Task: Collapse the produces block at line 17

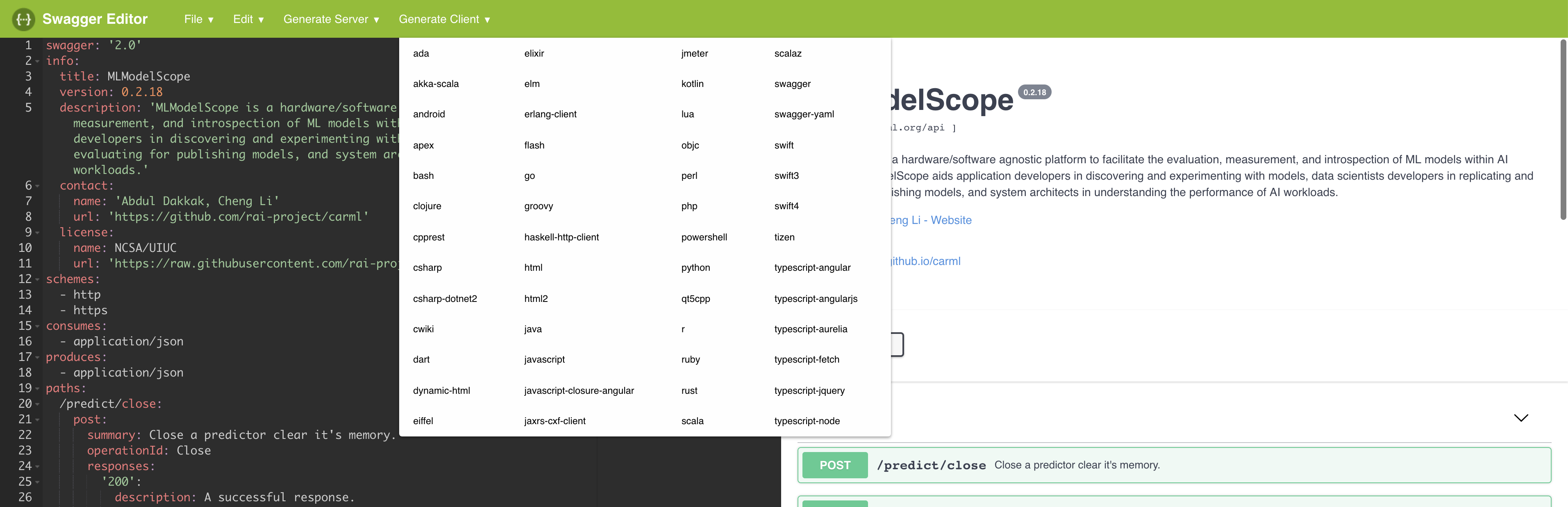Action: (37, 358)
